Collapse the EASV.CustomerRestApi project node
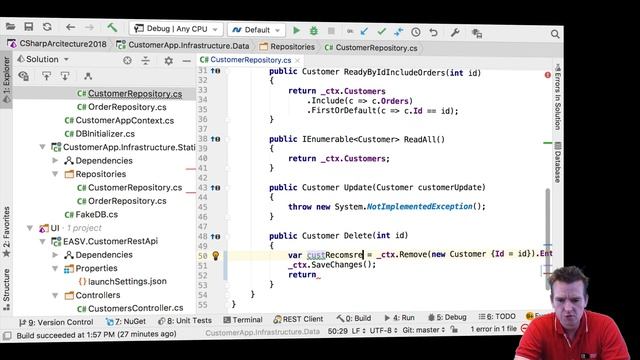The image size is (640, 360). coord(42,241)
